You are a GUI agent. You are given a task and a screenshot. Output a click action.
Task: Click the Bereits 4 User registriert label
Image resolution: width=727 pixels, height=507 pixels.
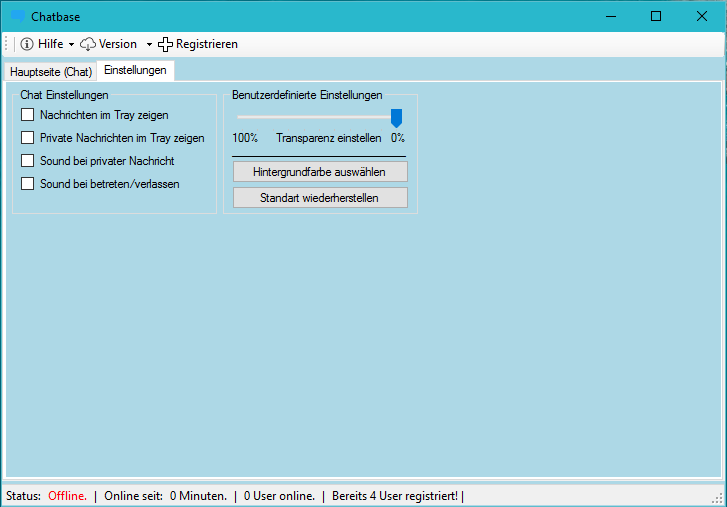(395, 496)
